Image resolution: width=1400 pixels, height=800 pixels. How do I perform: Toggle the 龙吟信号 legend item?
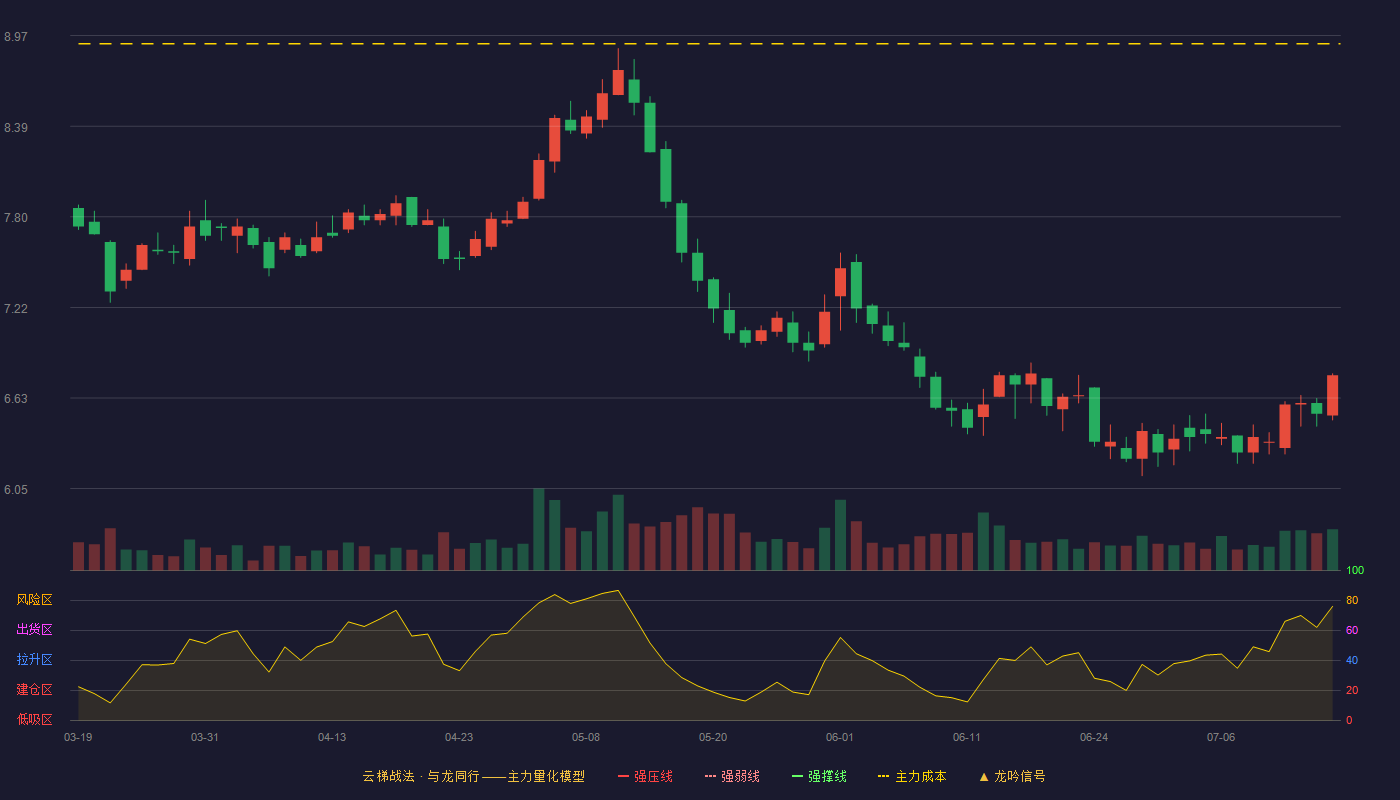click(1012, 776)
